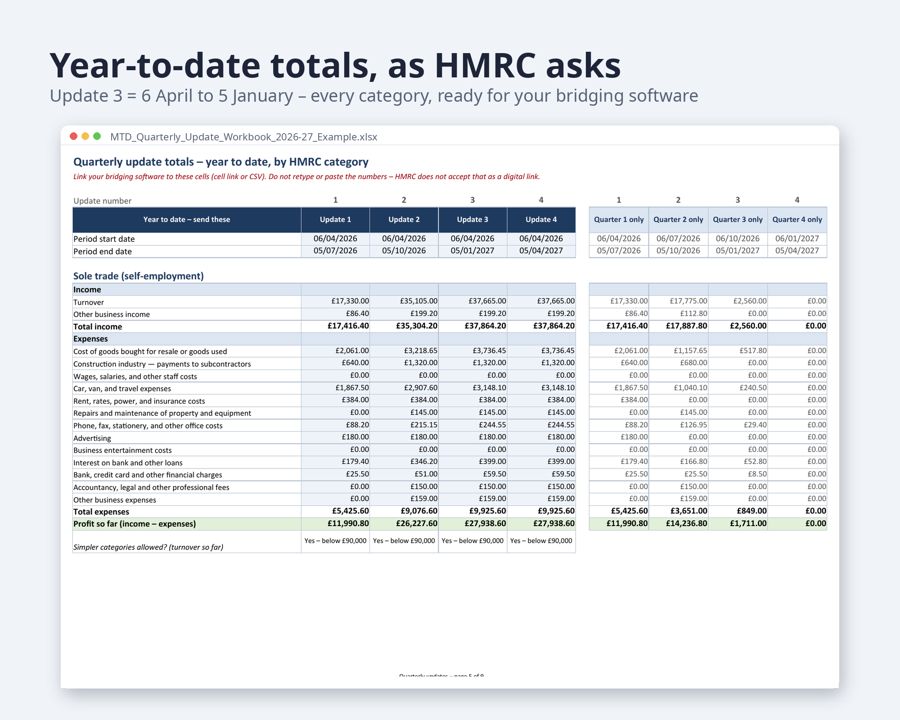Image resolution: width=900 pixels, height=720 pixels.
Task: Click the 'Update 3 = 6 April to 5 January' subtitle
Action: pos(374,95)
